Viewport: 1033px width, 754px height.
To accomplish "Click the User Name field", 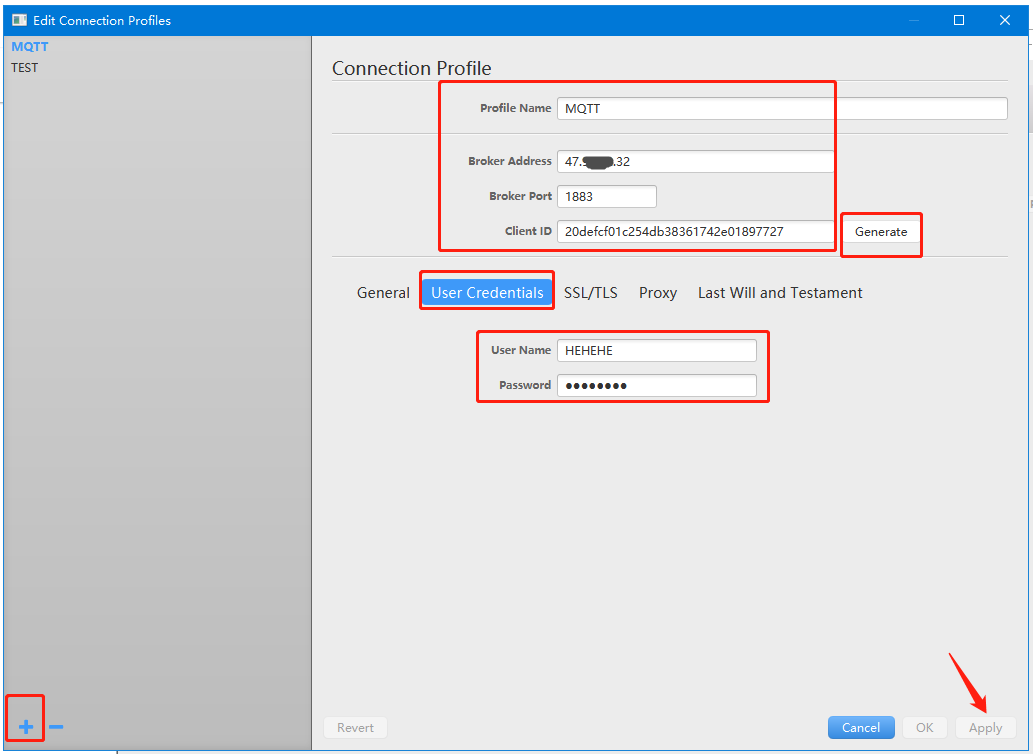I will (x=656, y=350).
